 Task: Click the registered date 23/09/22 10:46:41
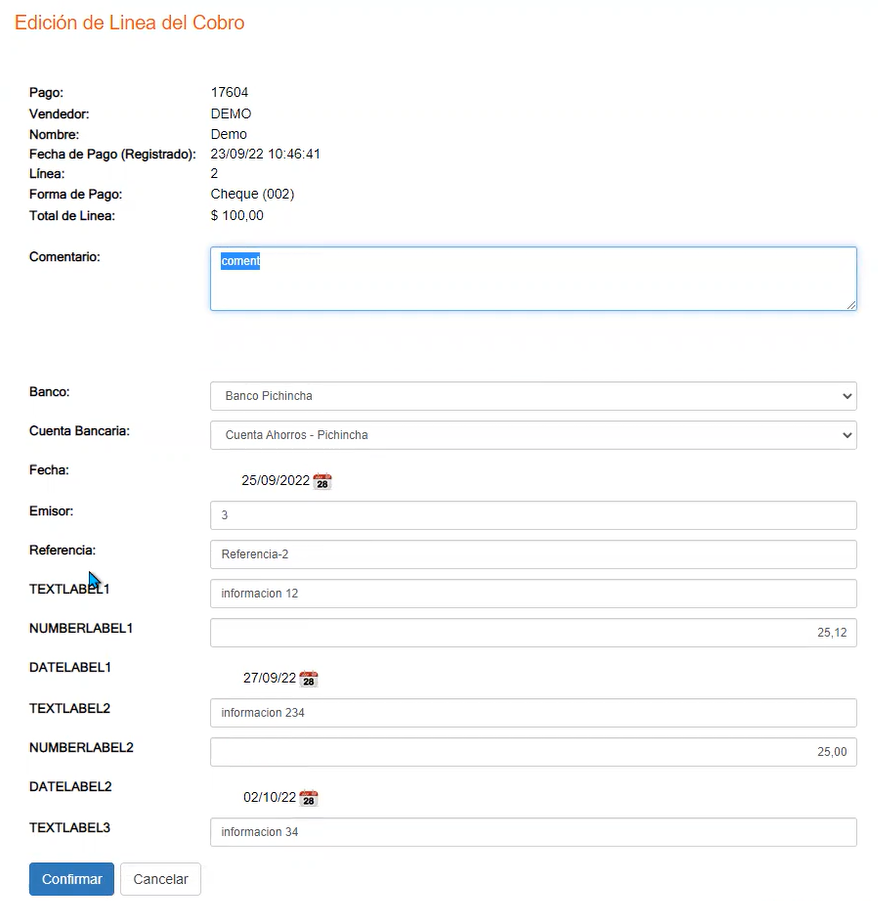click(x=265, y=154)
